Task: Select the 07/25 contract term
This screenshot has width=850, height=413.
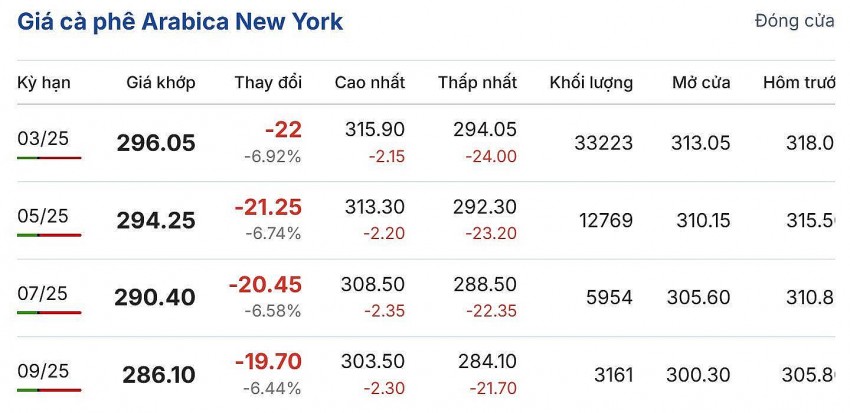Action: point(43,294)
